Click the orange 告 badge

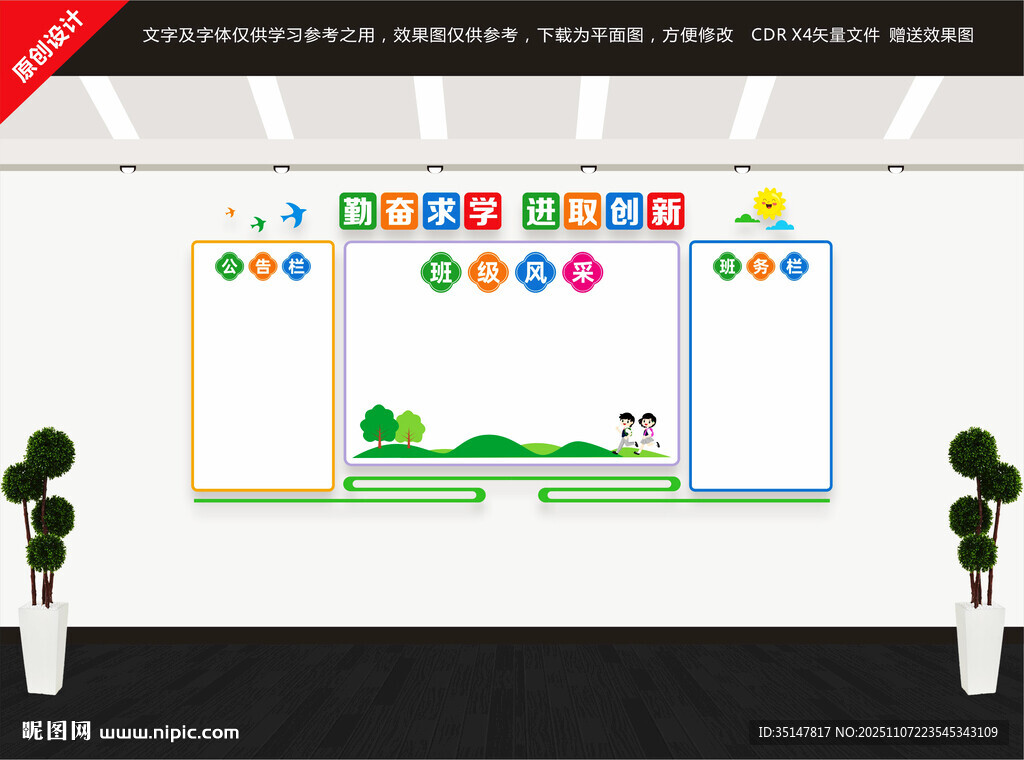[x=263, y=266]
